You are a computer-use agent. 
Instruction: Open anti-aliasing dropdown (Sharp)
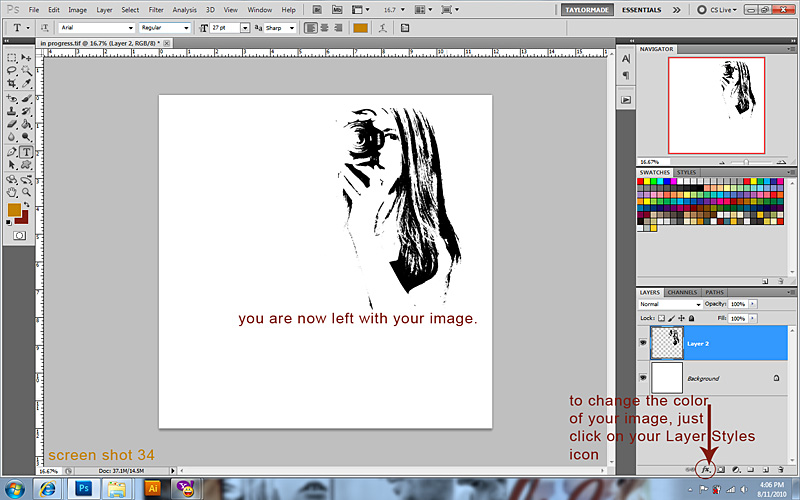291,28
